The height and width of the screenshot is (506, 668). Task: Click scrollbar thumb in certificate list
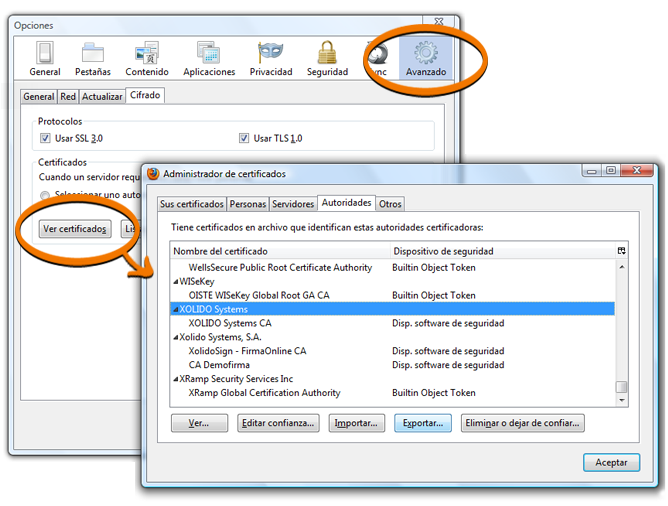click(622, 386)
